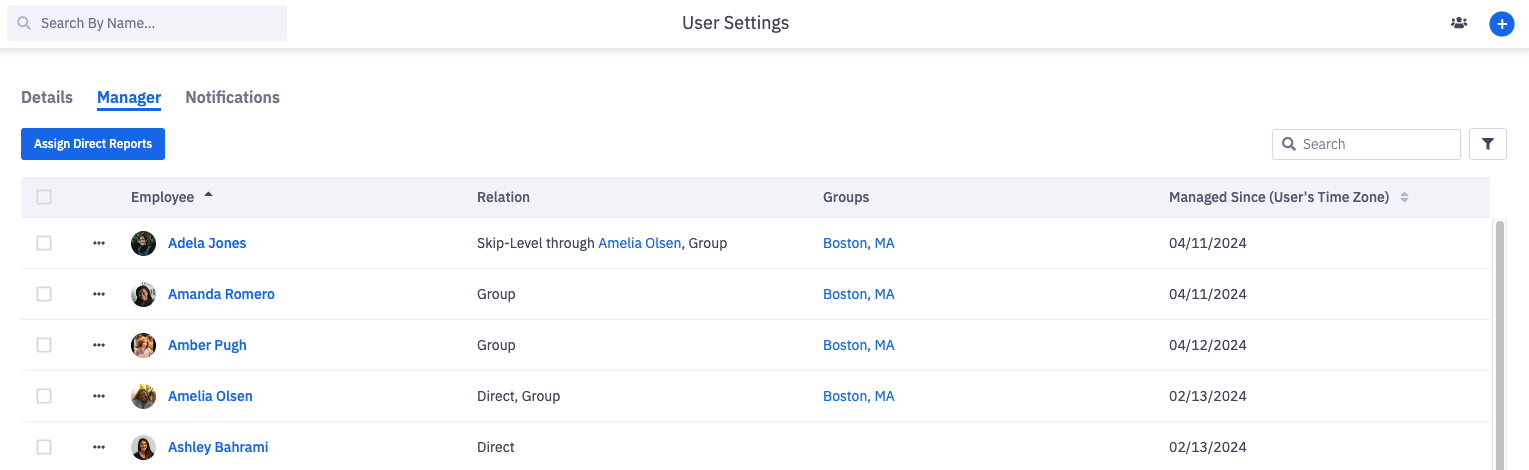Toggle the select-all checkbox in table header
1529x470 pixels.
pos(44,197)
